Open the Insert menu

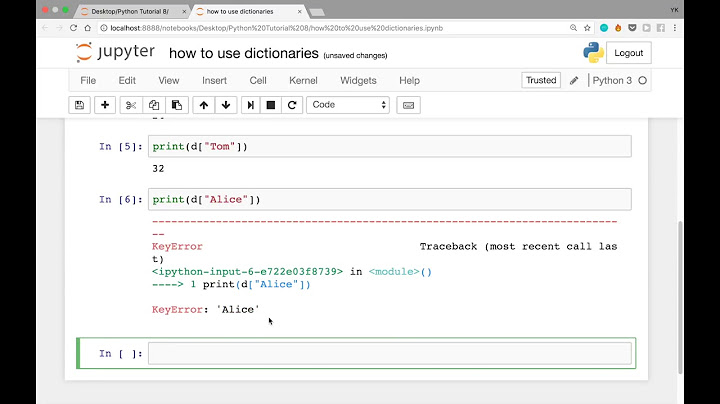click(x=214, y=80)
